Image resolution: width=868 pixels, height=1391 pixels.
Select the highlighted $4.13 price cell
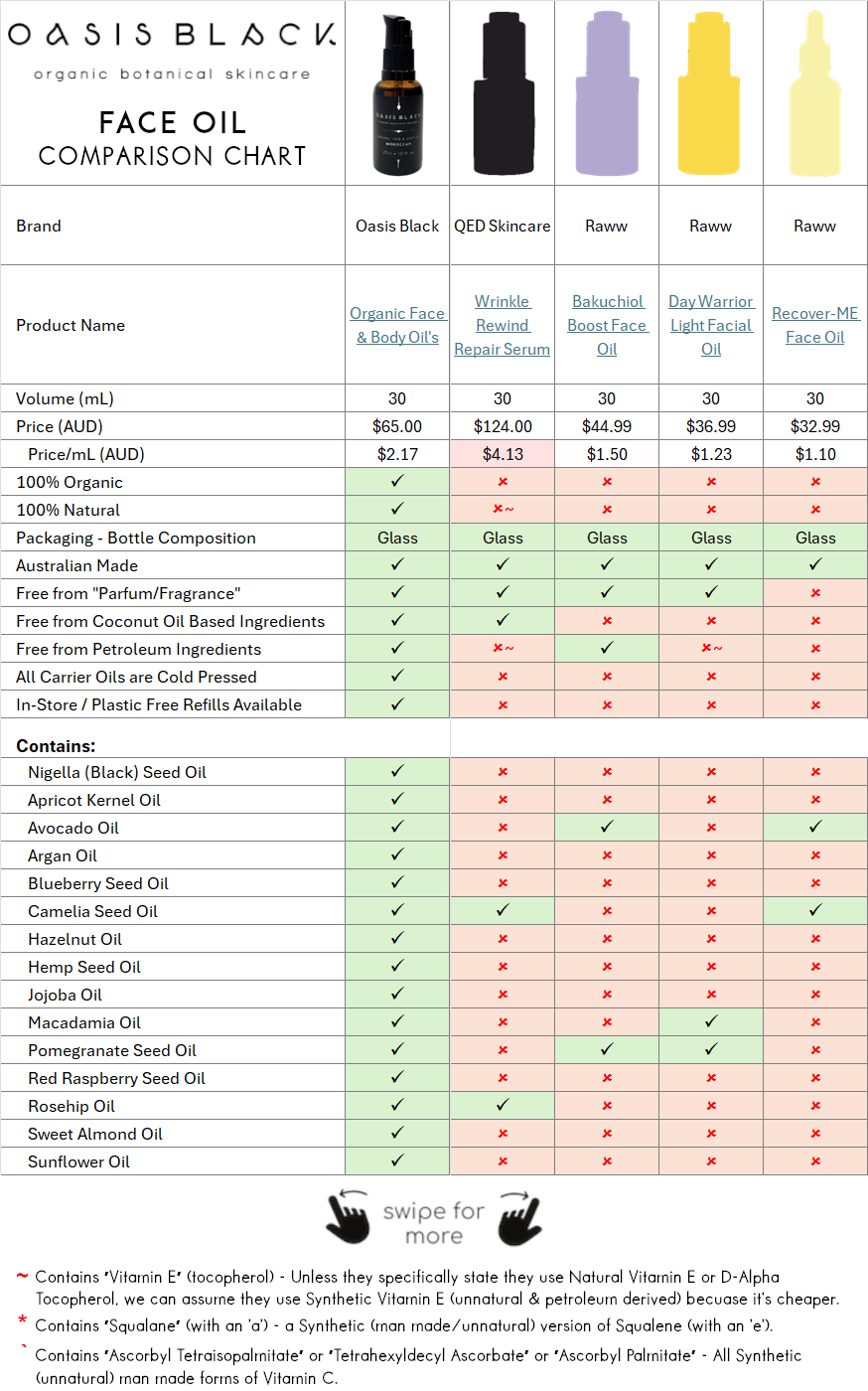[502, 454]
